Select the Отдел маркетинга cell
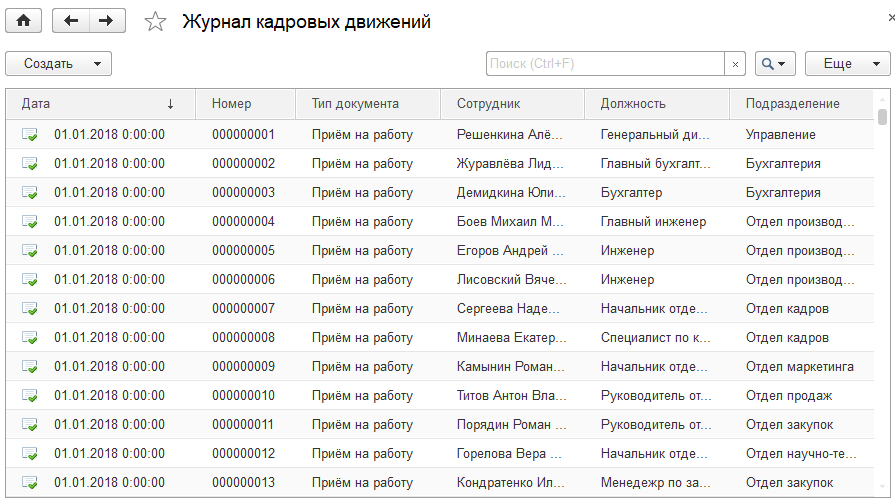Viewport: 895px width, 502px height. click(x=800, y=367)
